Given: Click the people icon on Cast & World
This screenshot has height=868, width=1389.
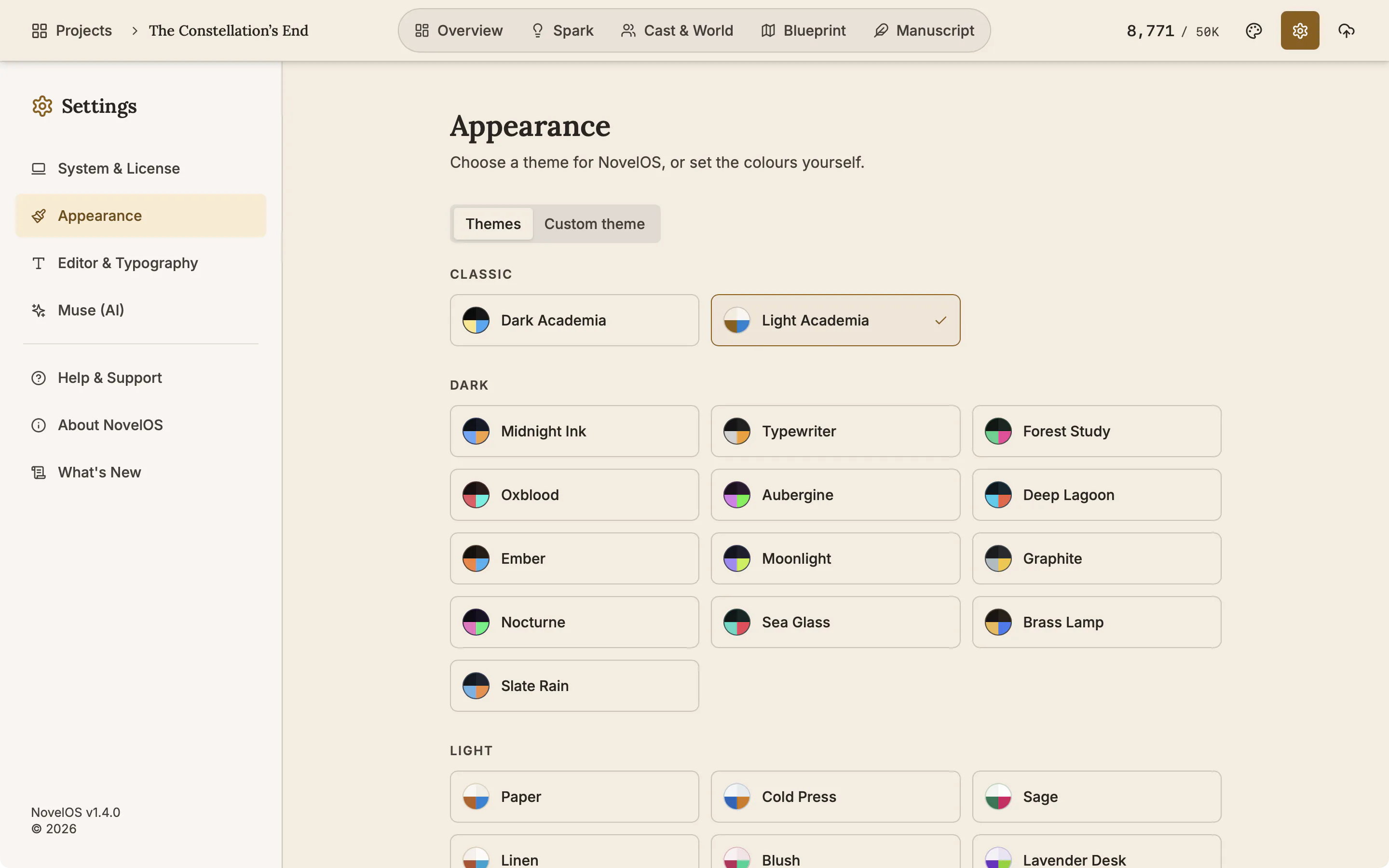Looking at the screenshot, I should point(628,30).
